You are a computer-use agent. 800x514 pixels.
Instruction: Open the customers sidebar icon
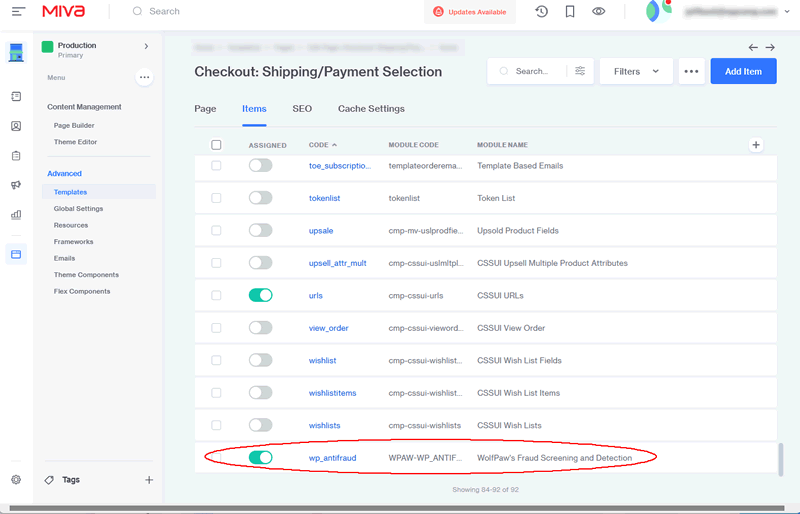point(16,126)
